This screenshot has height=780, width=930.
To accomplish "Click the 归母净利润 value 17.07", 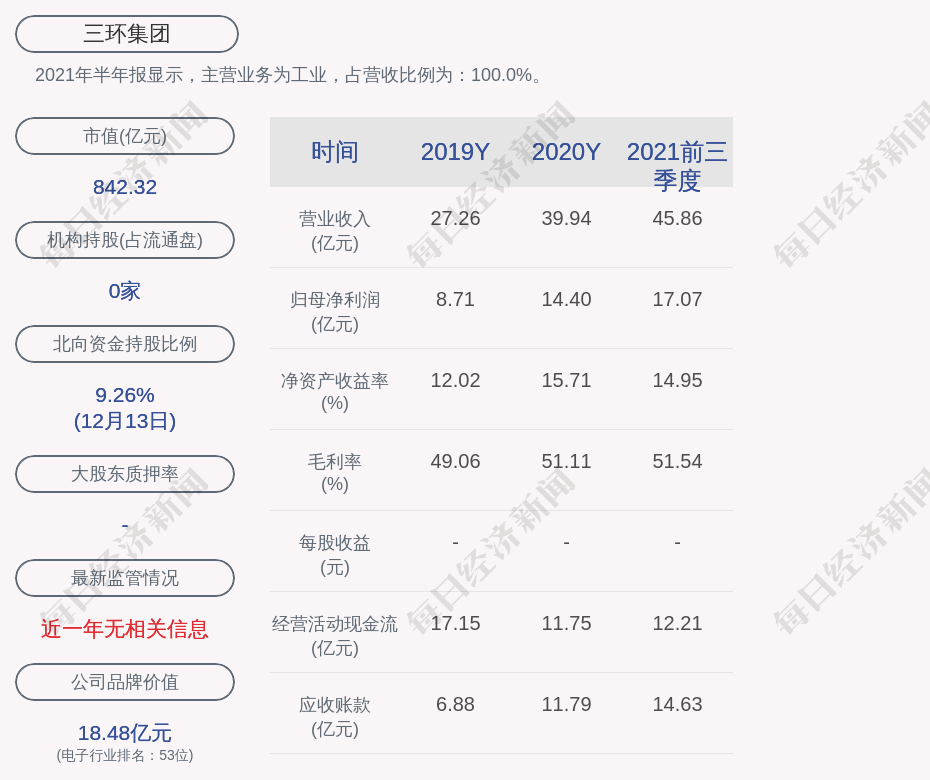I will click(677, 299).
